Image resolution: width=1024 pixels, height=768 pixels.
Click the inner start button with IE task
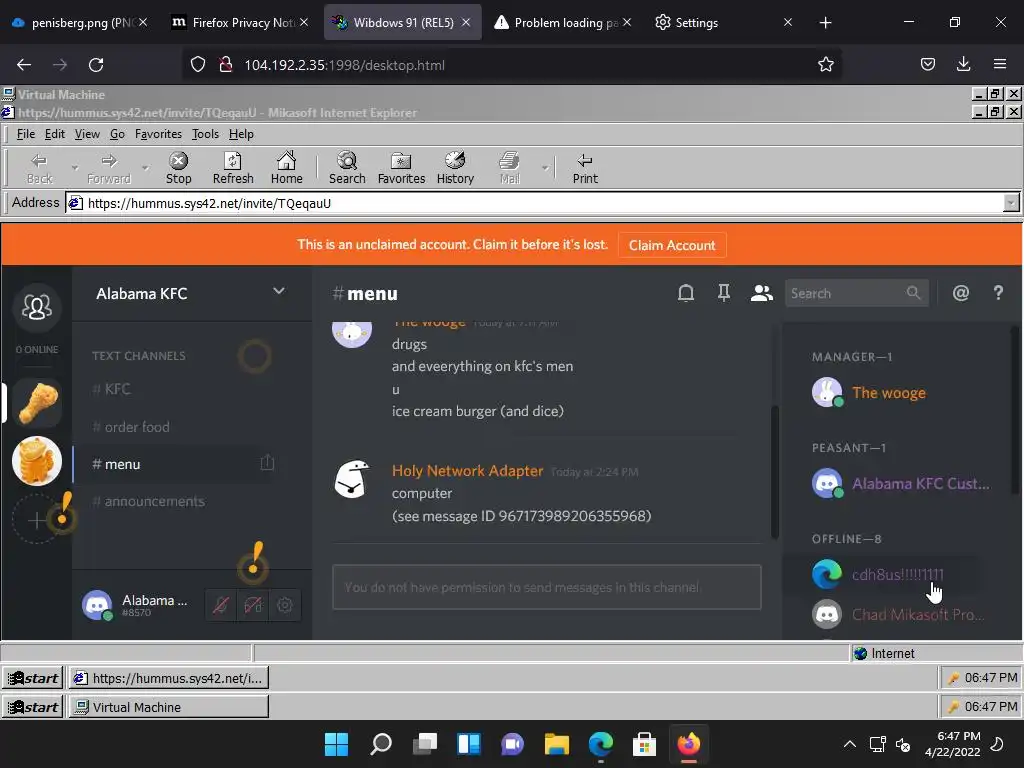[33, 678]
